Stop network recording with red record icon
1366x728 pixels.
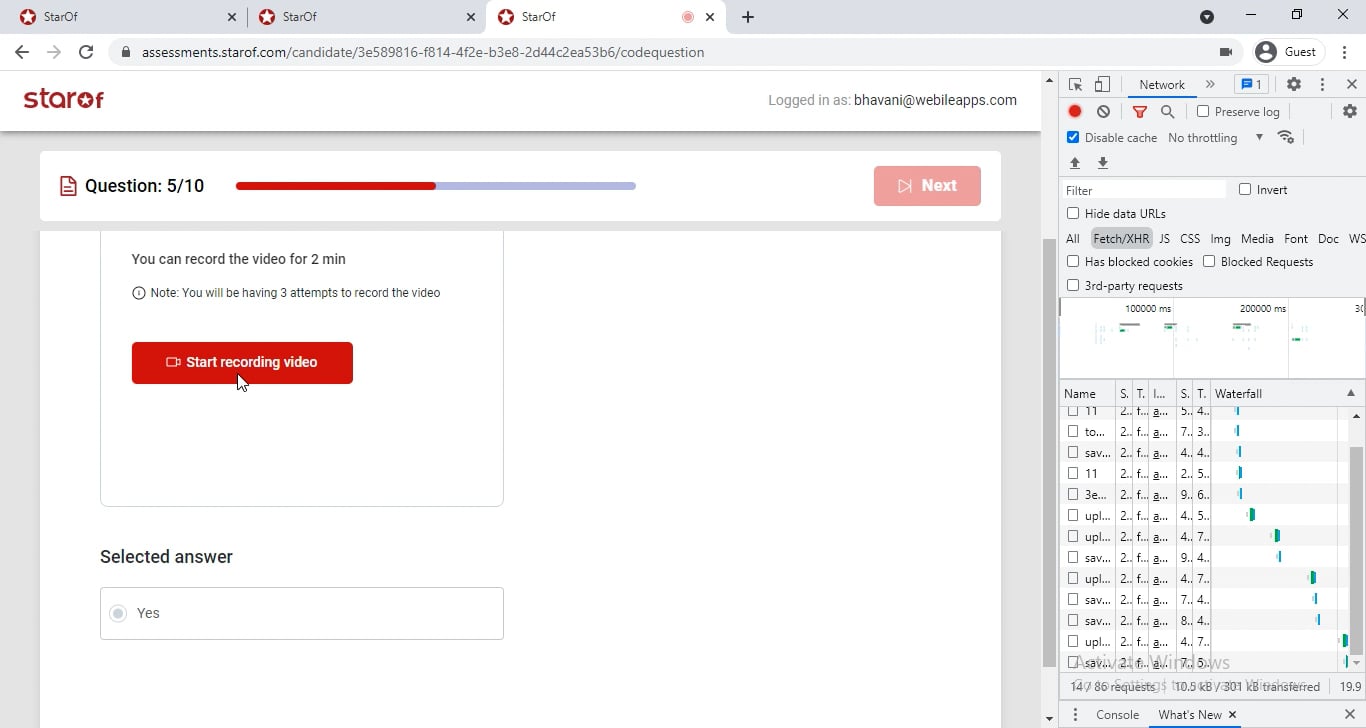pyautogui.click(x=1075, y=112)
